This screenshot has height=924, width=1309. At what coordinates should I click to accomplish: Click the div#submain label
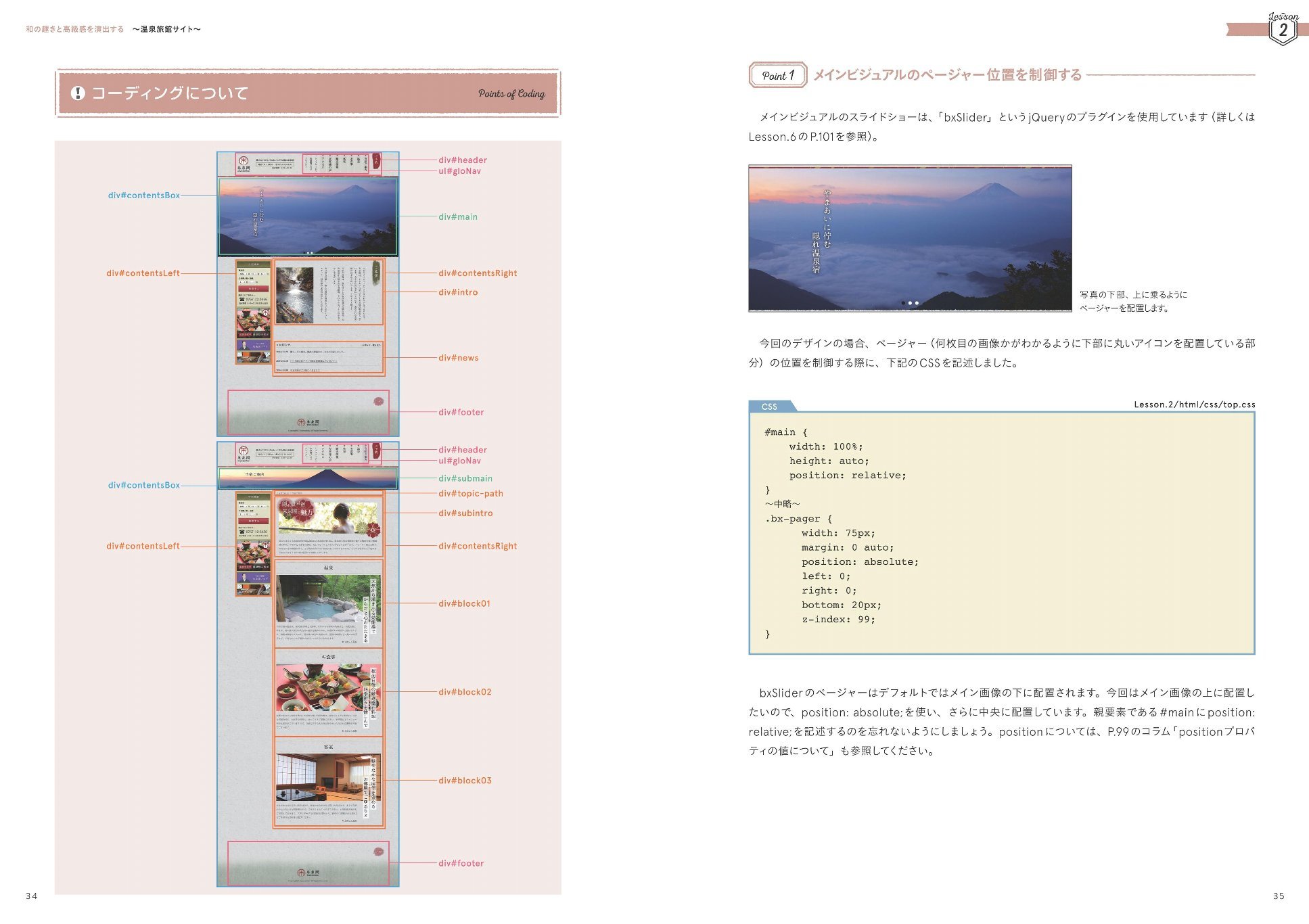coord(465,478)
